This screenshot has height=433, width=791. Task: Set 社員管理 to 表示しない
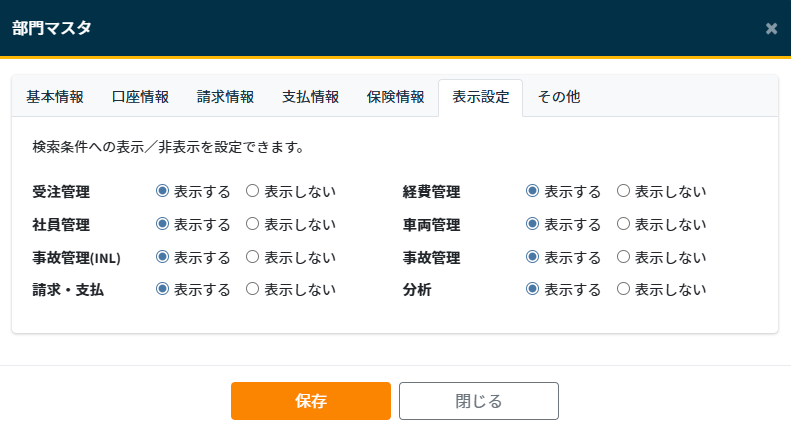[253, 224]
